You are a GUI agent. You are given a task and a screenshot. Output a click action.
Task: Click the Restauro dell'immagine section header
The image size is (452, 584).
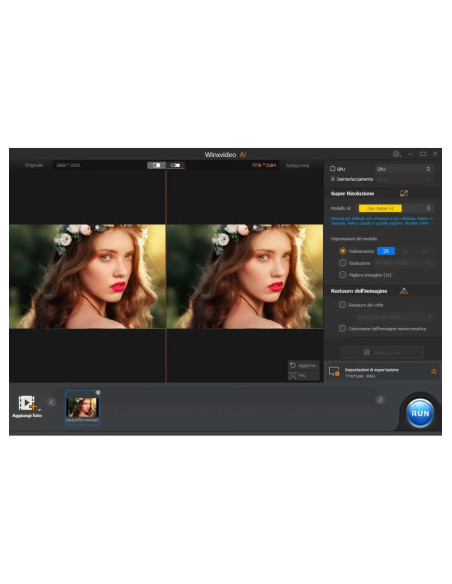(359, 291)
